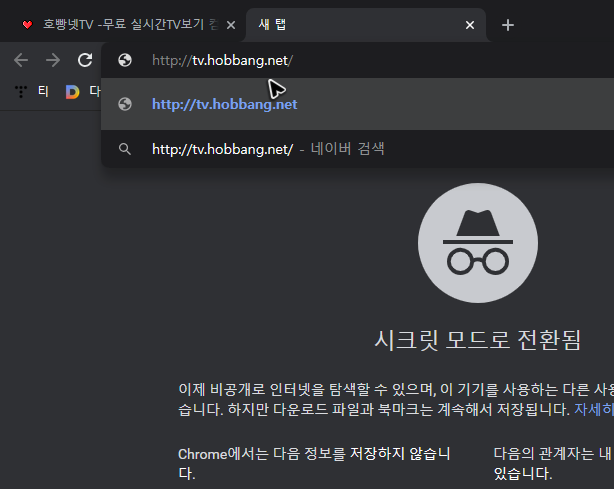Image resolution: width=614 pixels, height=489 pixels.
Task: Switch to the 호빵넷TV tab
Action: pos(125,25)
